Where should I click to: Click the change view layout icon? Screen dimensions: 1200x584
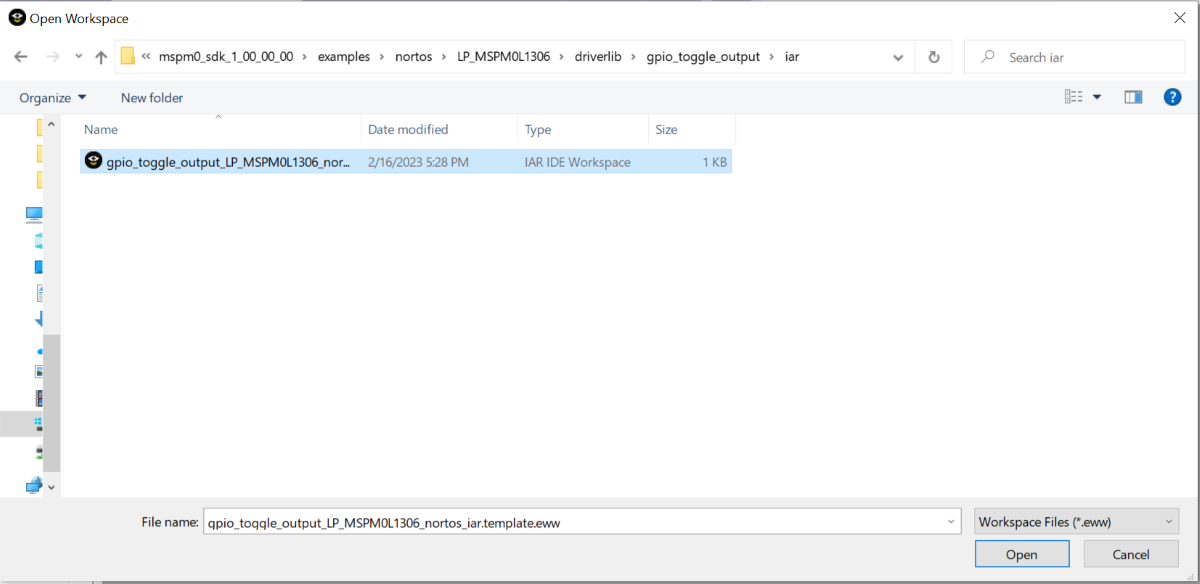(1074, 97)
